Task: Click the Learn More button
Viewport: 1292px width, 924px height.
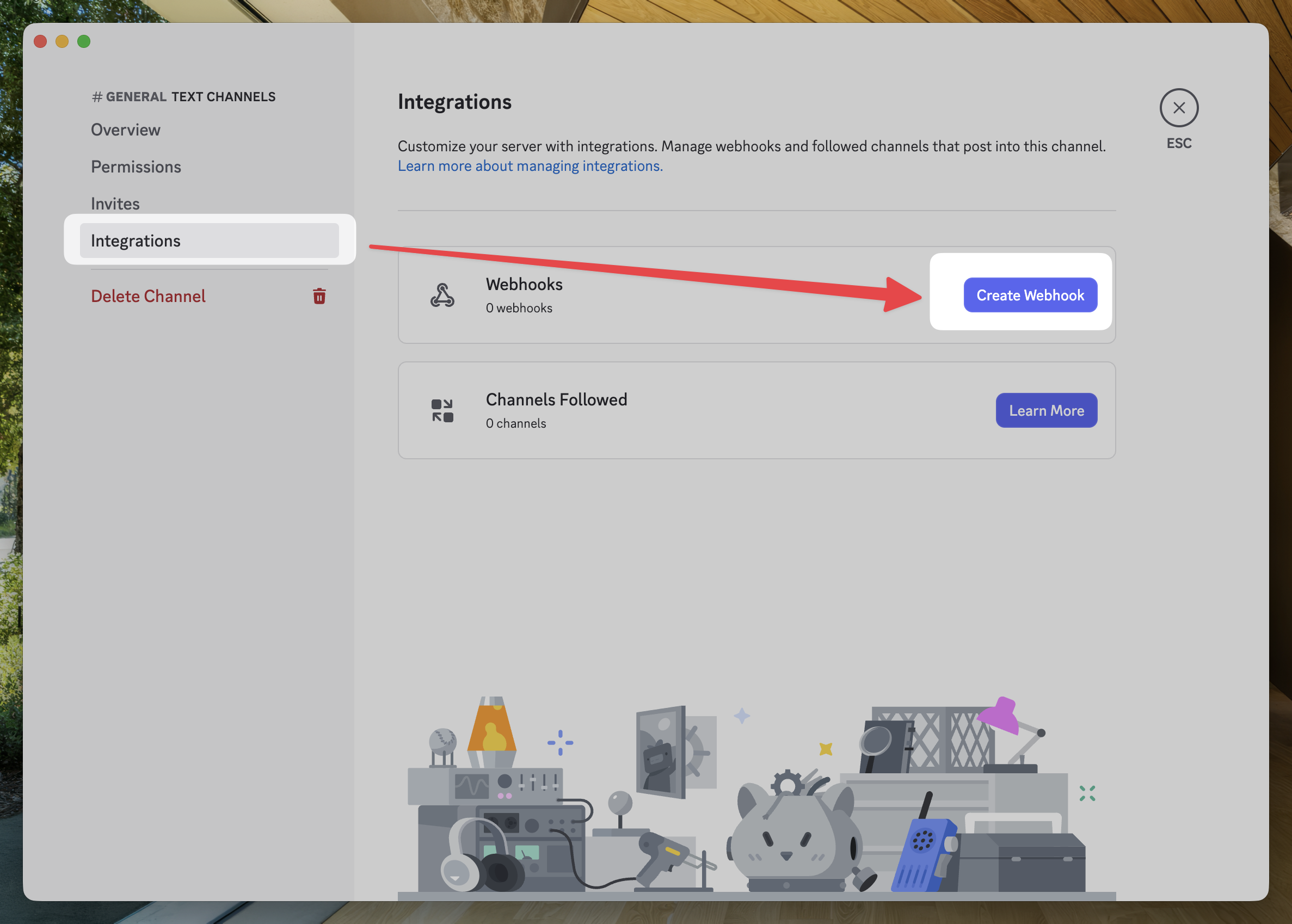Action: click(1045, 410)
